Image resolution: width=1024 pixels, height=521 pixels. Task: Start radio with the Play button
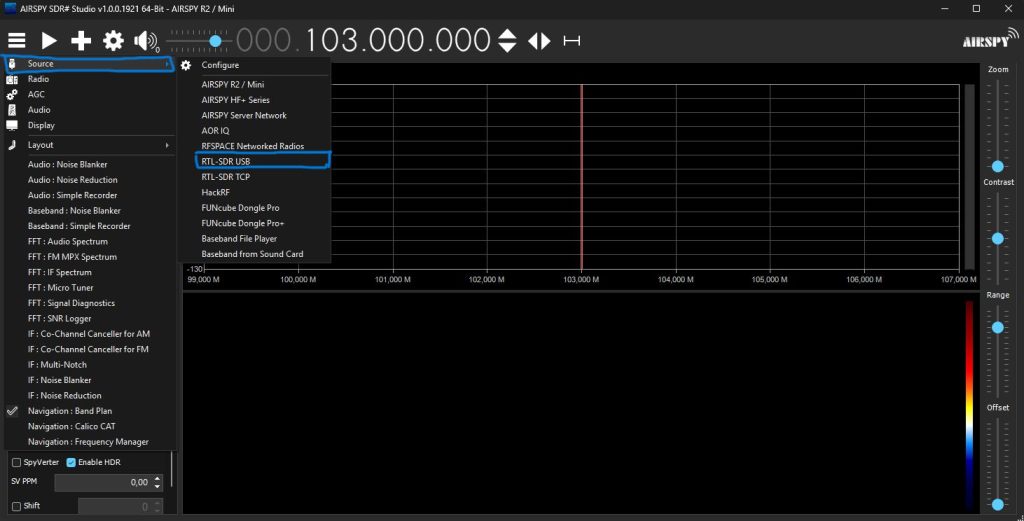pos(49,40)
